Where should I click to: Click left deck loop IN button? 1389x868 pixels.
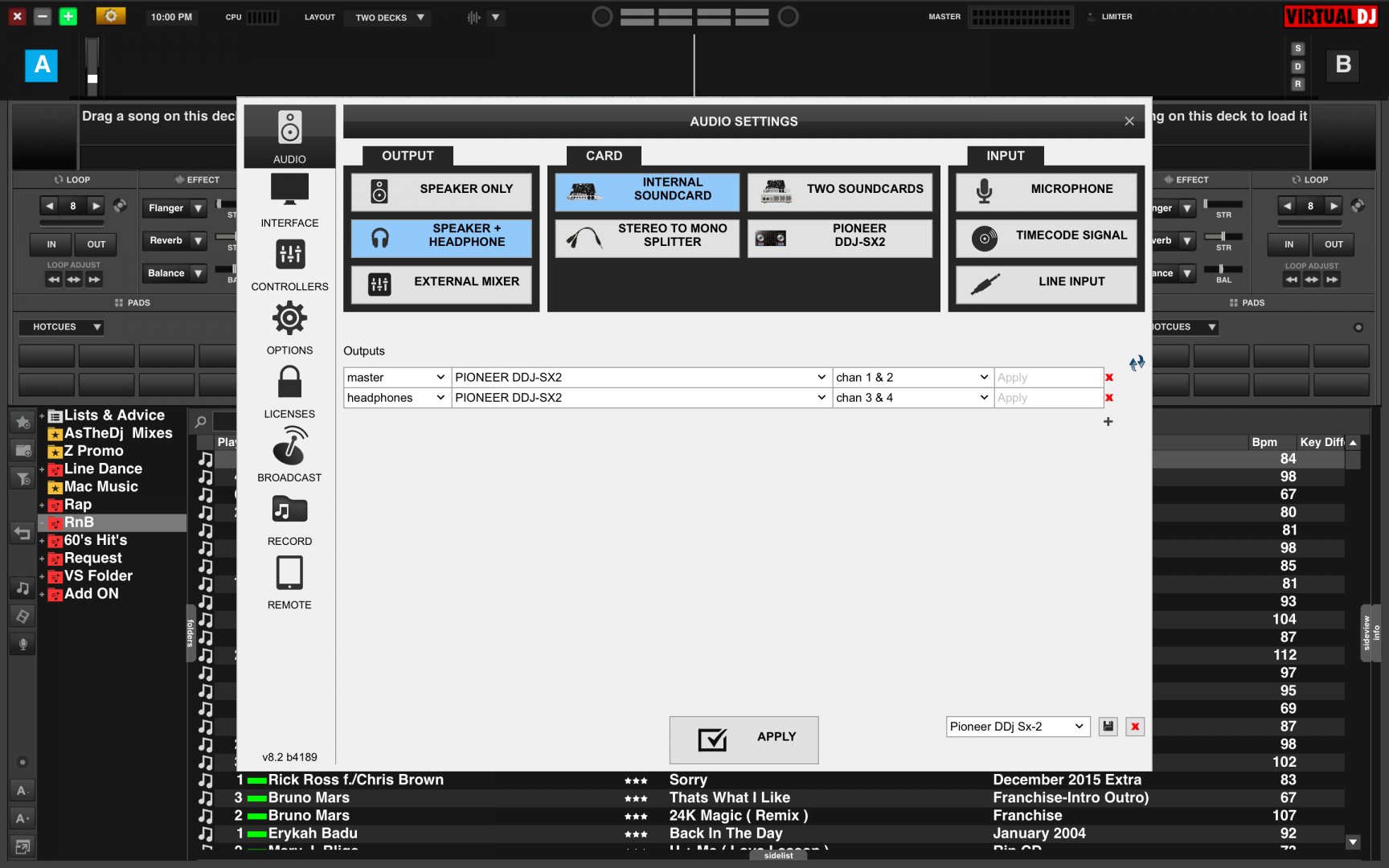pyautogui.click(x=51, y=244)
